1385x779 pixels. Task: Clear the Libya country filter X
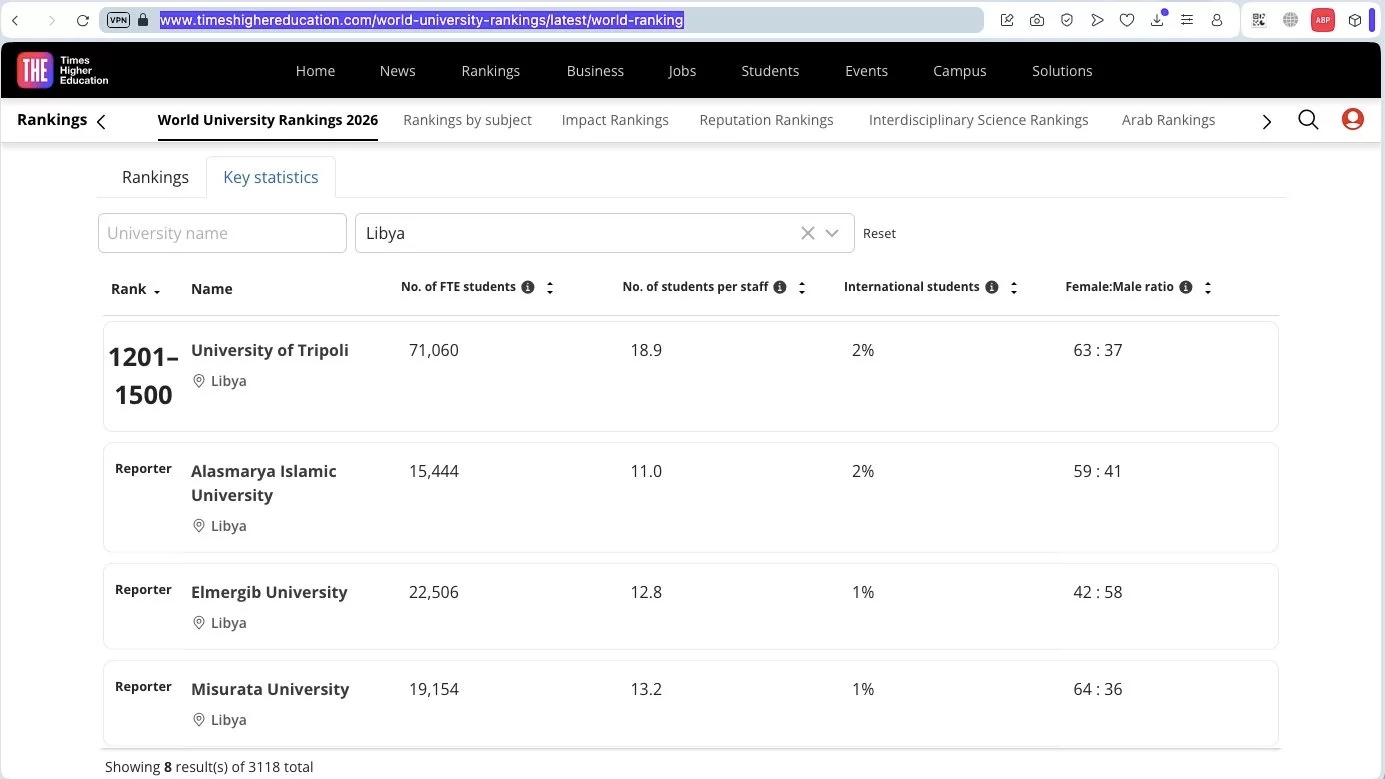808,233
